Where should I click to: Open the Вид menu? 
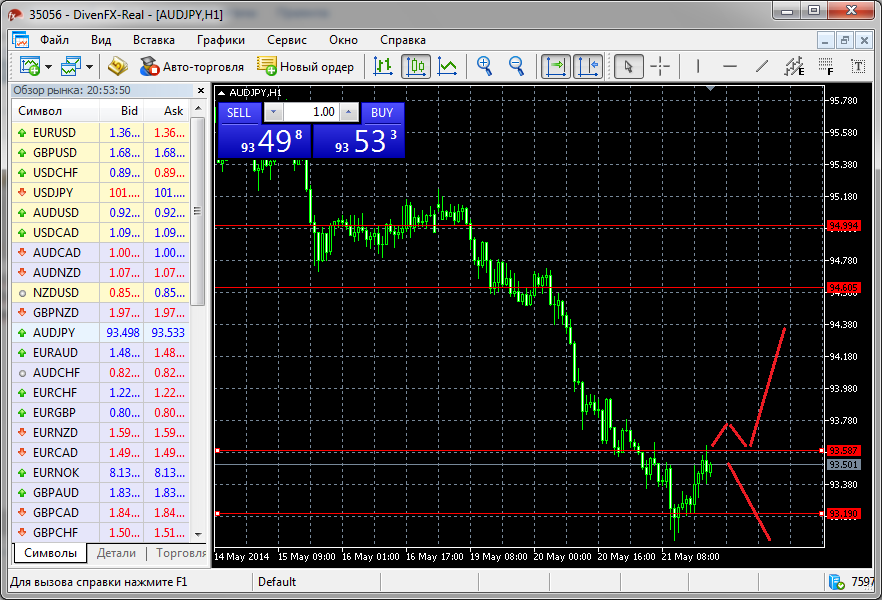coord(101,40)
